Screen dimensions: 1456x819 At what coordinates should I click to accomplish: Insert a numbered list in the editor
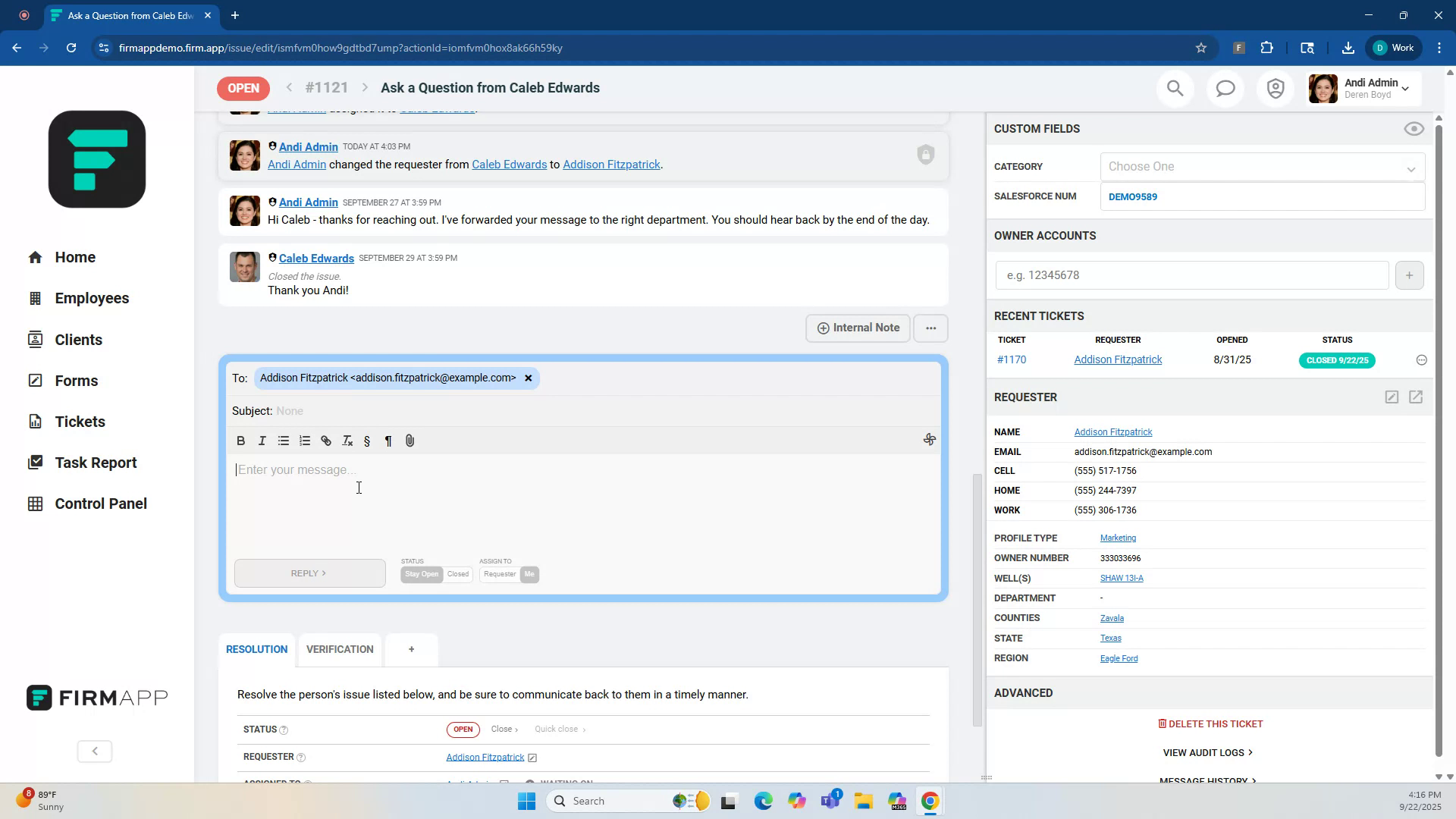click(x=304, y=441)
